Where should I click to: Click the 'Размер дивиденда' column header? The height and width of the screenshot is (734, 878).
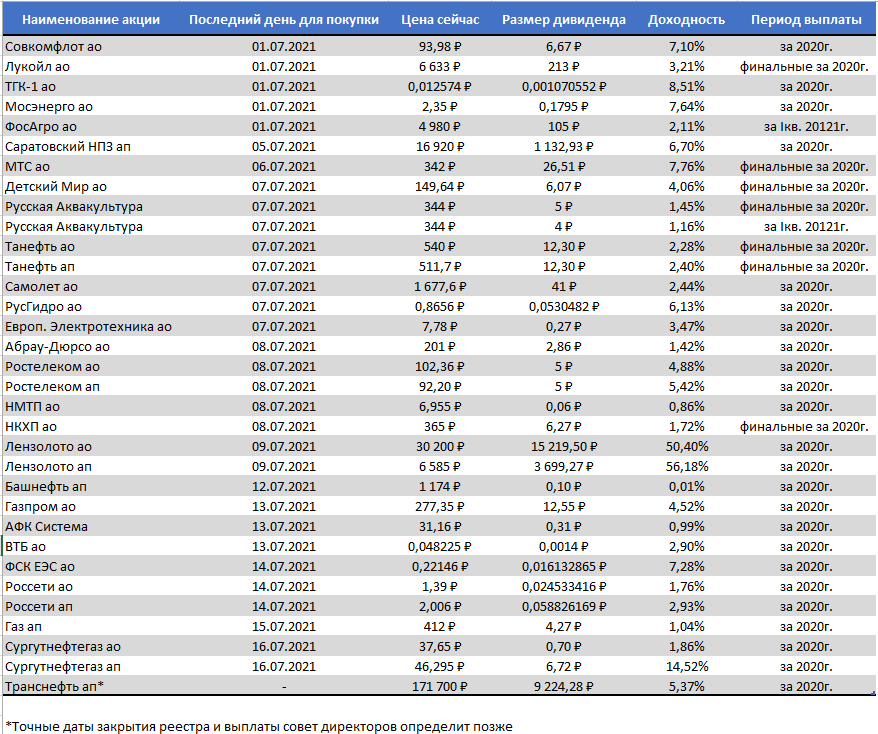tap(564, 20)
